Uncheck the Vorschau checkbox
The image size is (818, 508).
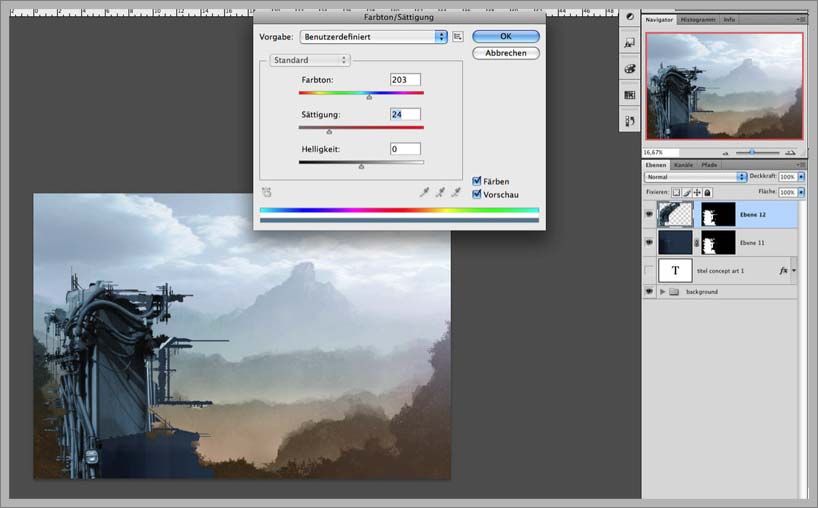tap(476, 194)
